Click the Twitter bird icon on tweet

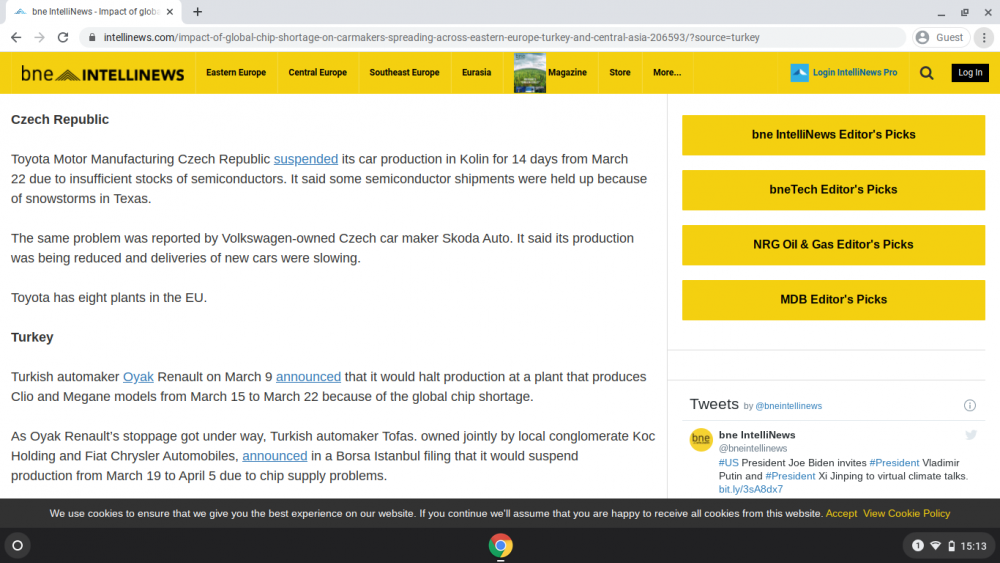(971, 435)
